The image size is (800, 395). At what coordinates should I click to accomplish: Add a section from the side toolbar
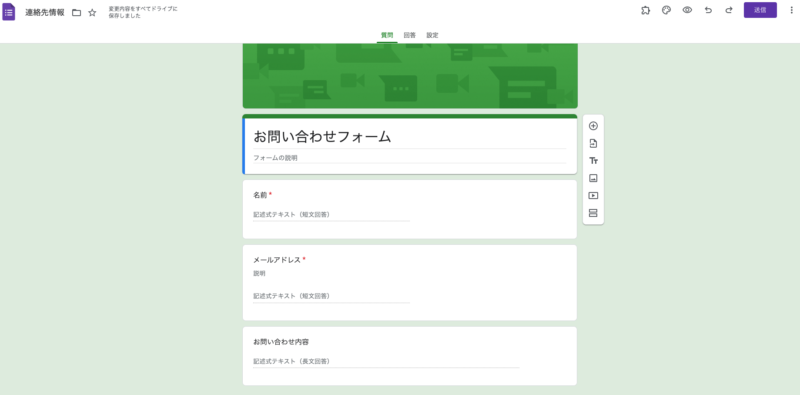[x=593, y=213]
